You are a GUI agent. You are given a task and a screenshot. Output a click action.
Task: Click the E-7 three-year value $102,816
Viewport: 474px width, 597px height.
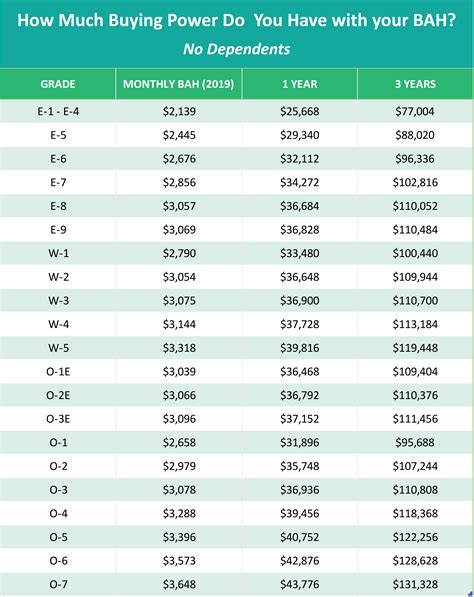coord(415,182)
